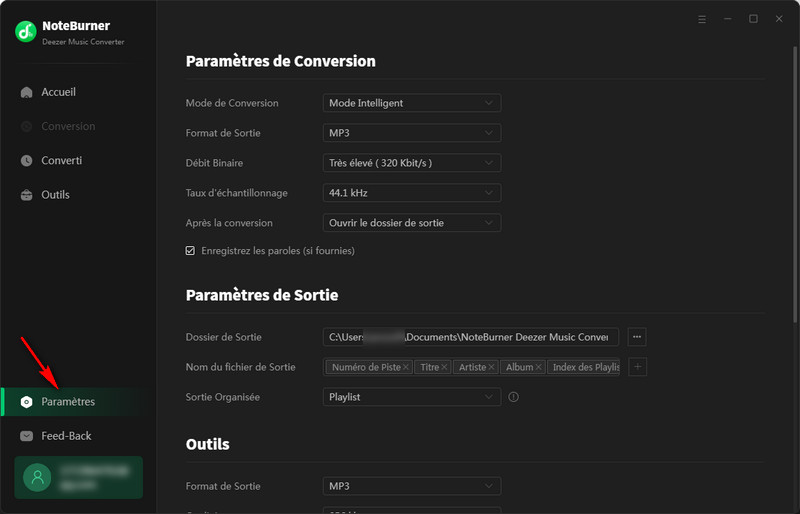This screenshot has height=514, width=800.
Task: Click the user account avatar icon
Action: click(x=37, y=477)
